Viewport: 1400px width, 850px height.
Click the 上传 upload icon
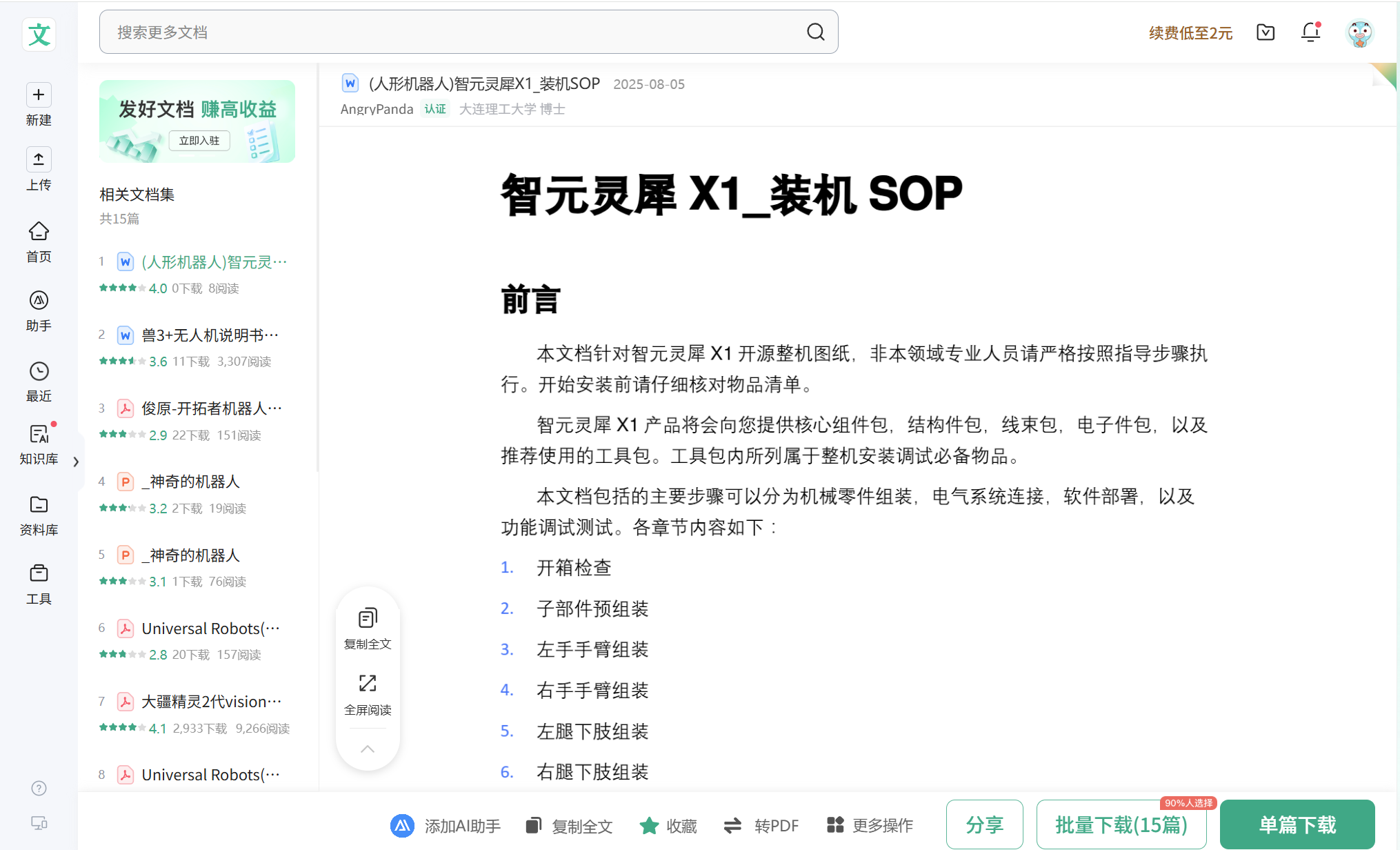pyautogui.click(x=39, y=159)
